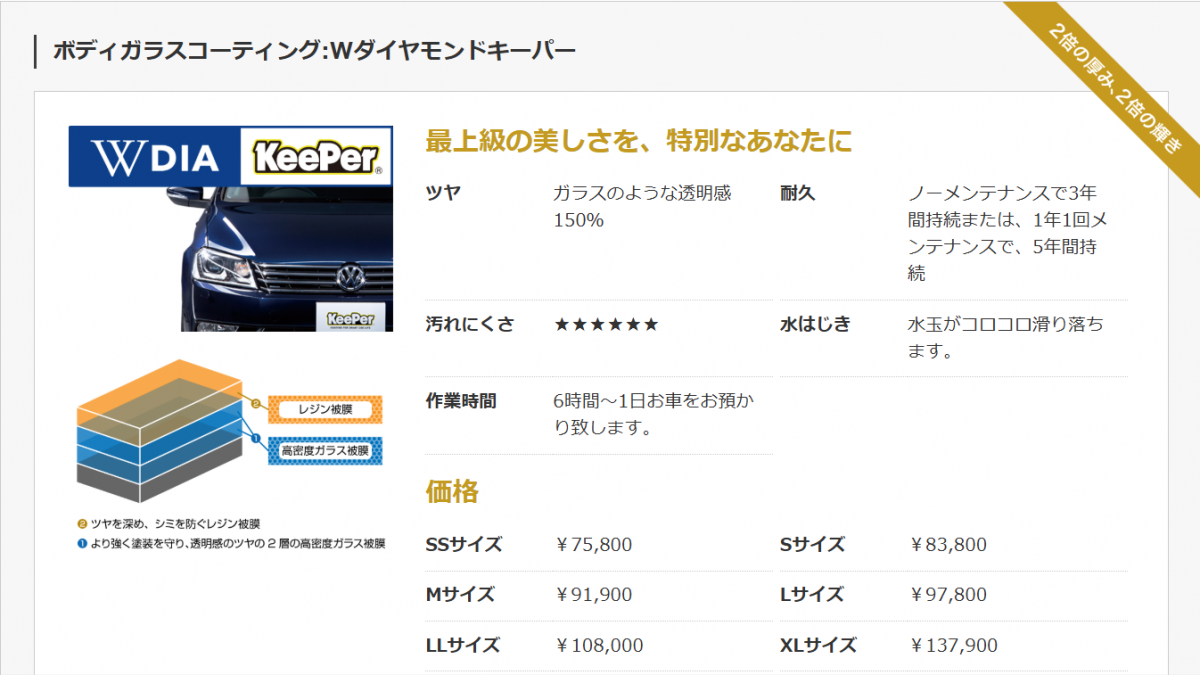Click the 価格 section heading

[452, 492]
